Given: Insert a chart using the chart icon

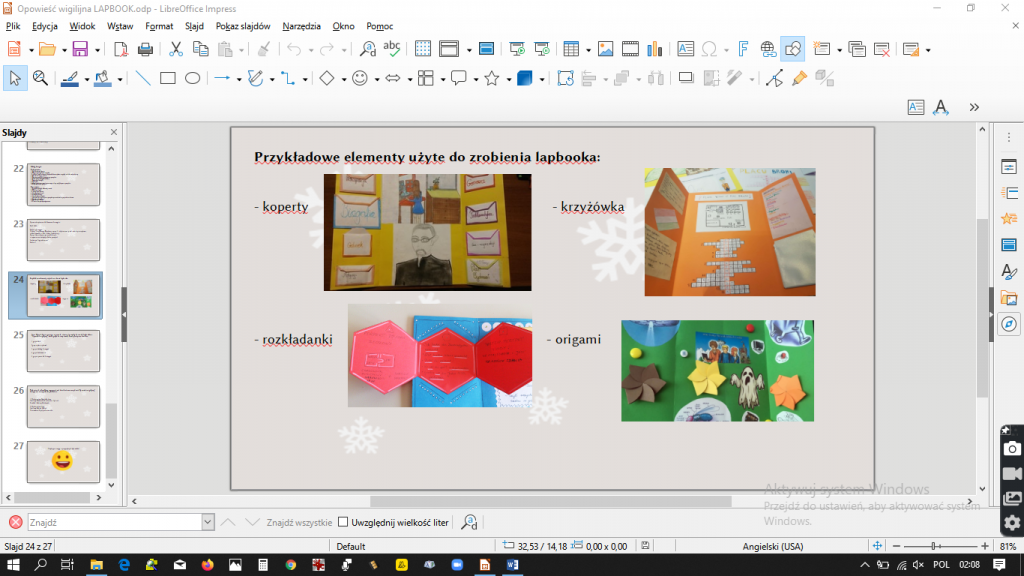Looking at the screenshot, I should coord(655,48).
